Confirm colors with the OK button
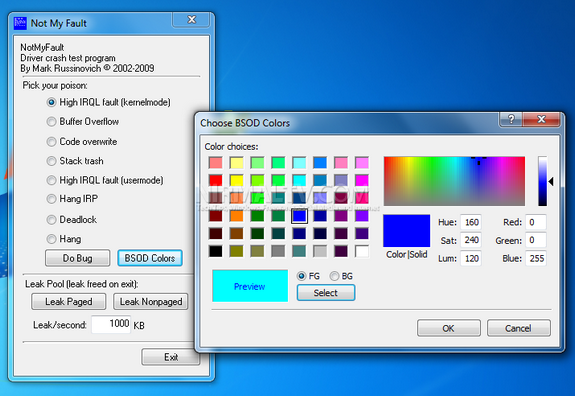Viewport: 575px width, 396px height. (448, 328)
